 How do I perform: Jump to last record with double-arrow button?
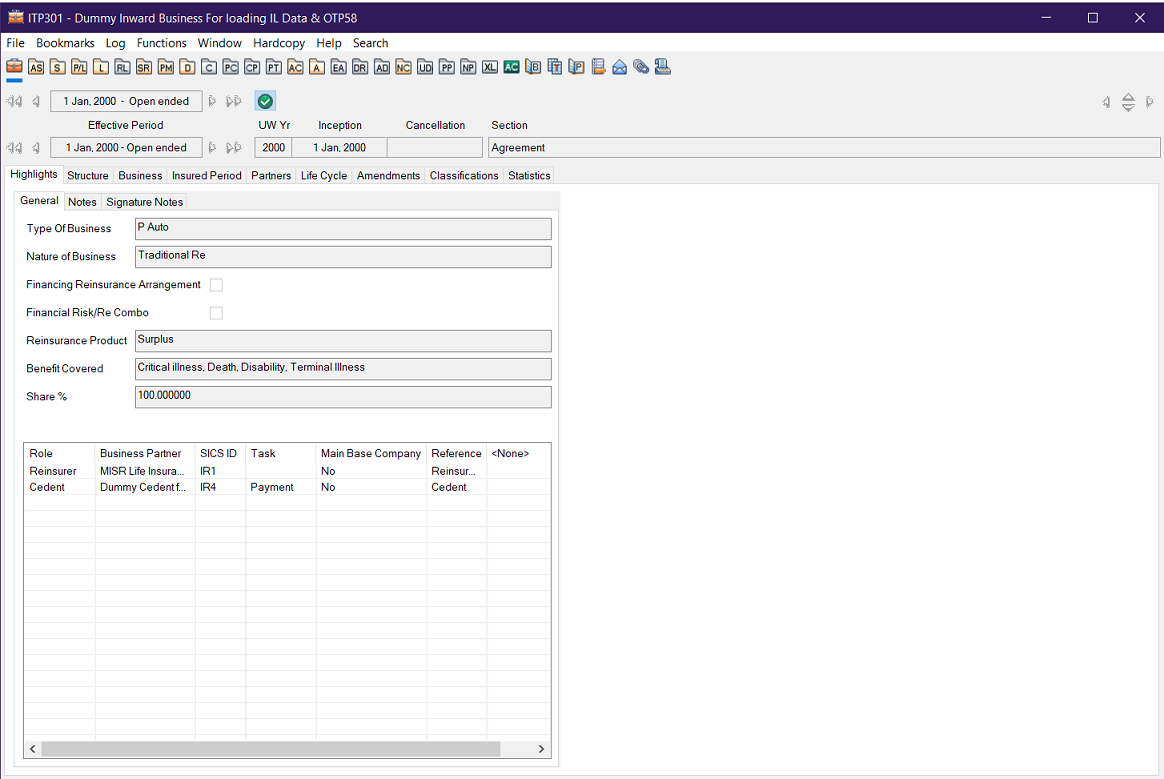click(234, 101)
